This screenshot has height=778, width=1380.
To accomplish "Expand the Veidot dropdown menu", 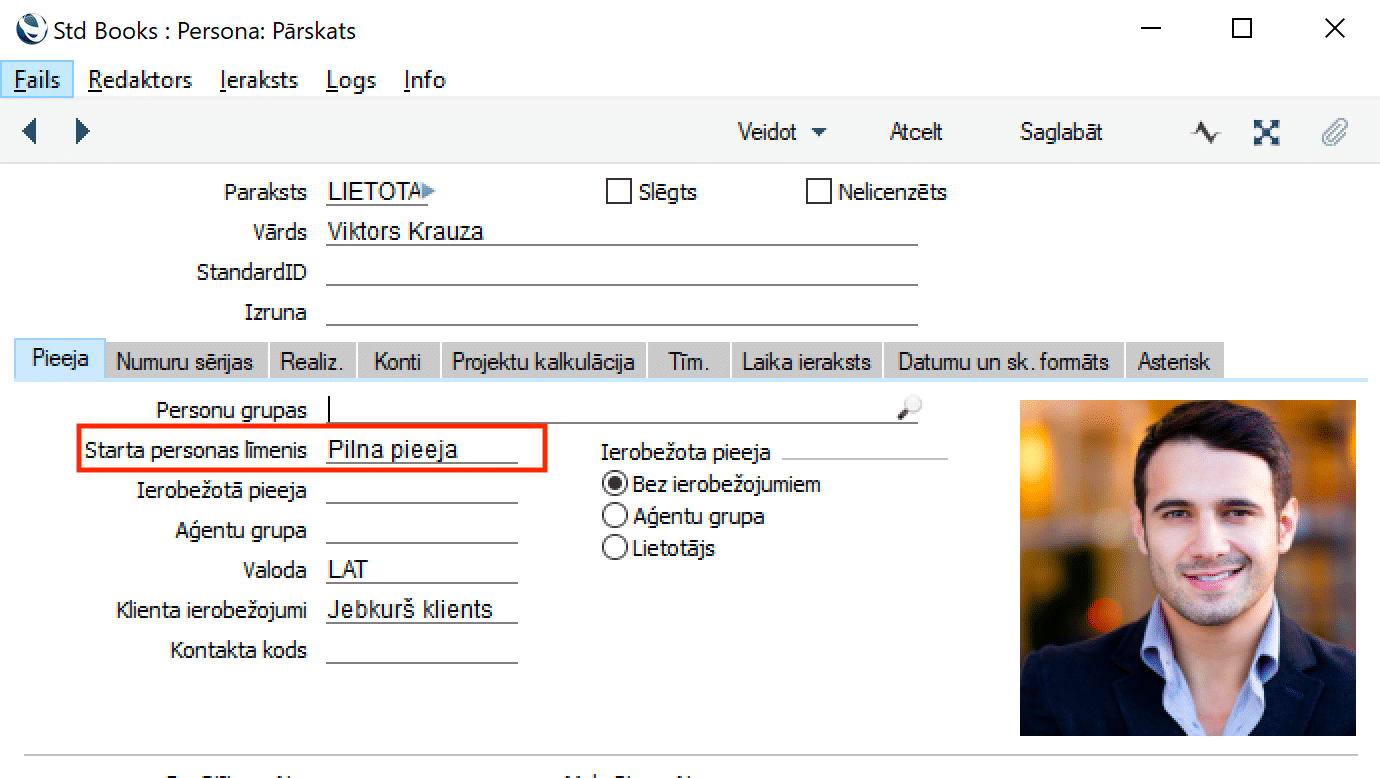I will [782, 132].
